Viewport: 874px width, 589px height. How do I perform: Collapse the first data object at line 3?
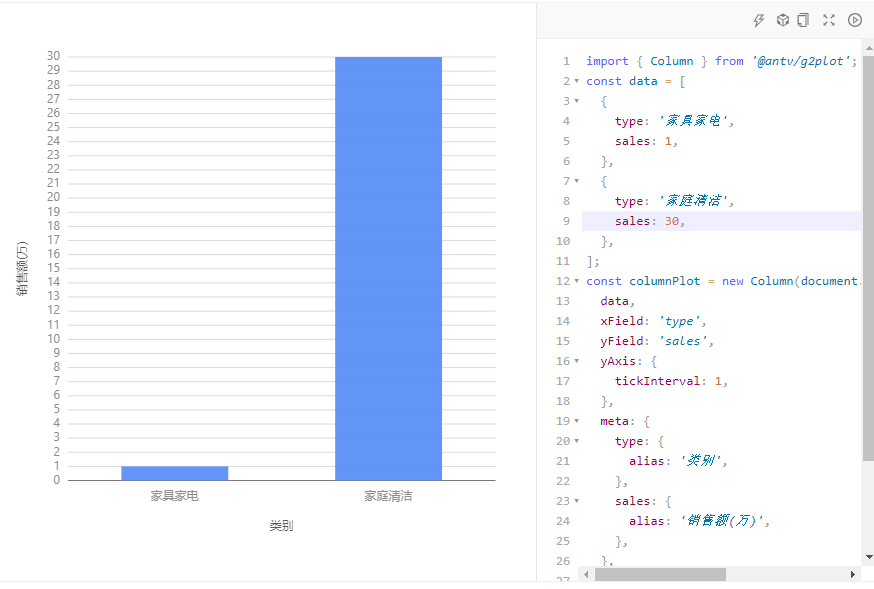tap(576, 101)
